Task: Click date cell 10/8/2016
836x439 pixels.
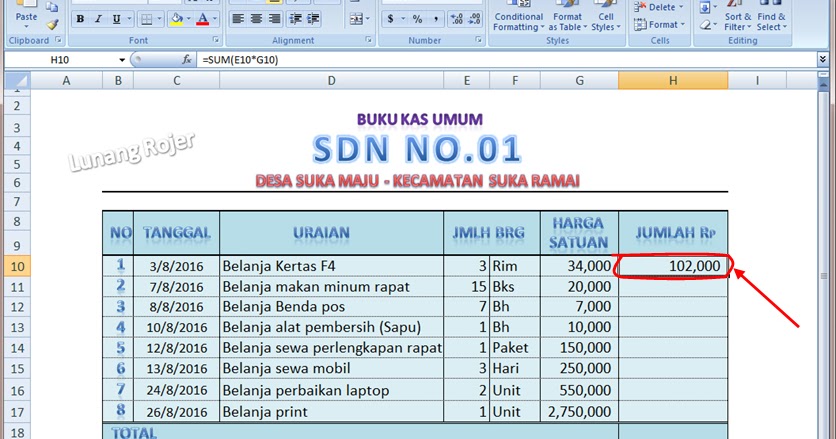Action: [176, 327]
